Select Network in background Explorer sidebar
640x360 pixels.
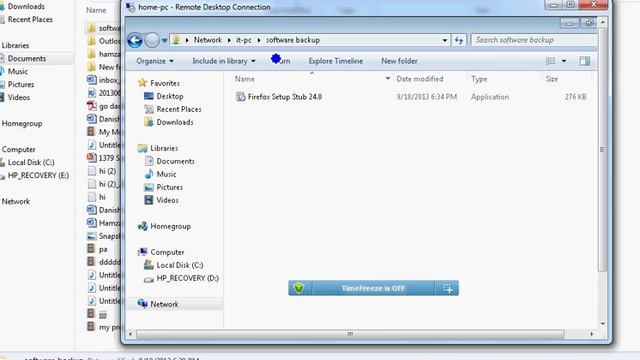(16, 201)
